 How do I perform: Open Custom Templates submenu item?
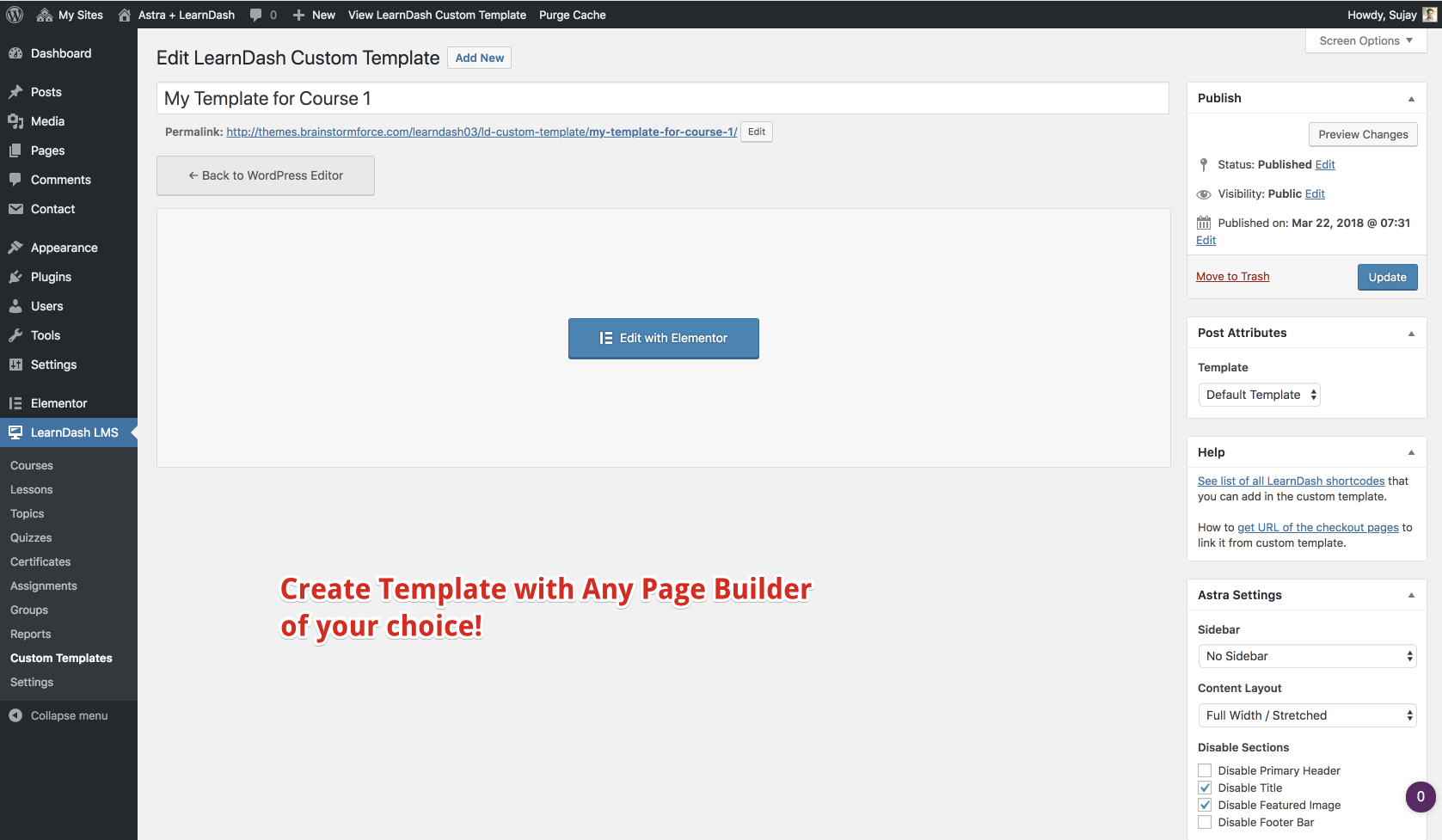pos(61,658)
